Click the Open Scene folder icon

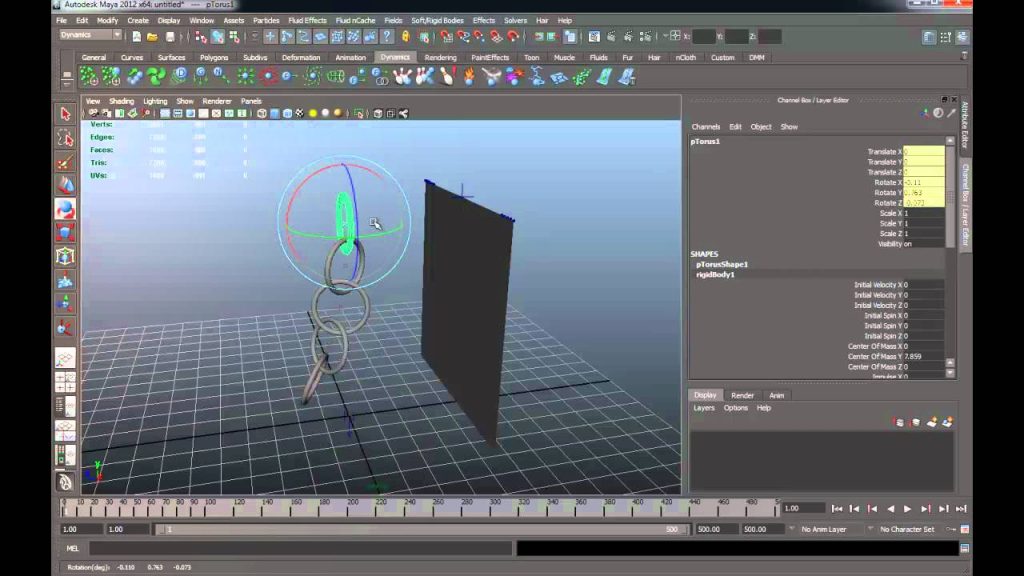point(152,37)
